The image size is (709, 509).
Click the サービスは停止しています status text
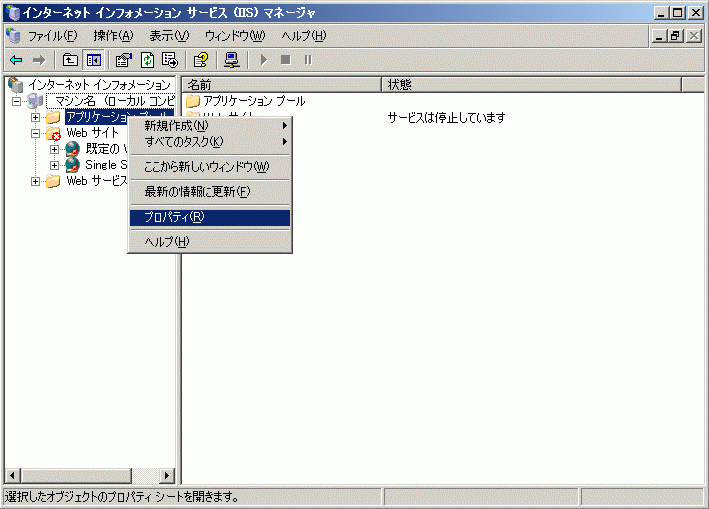pyautogui.click(x=446, y=118)
